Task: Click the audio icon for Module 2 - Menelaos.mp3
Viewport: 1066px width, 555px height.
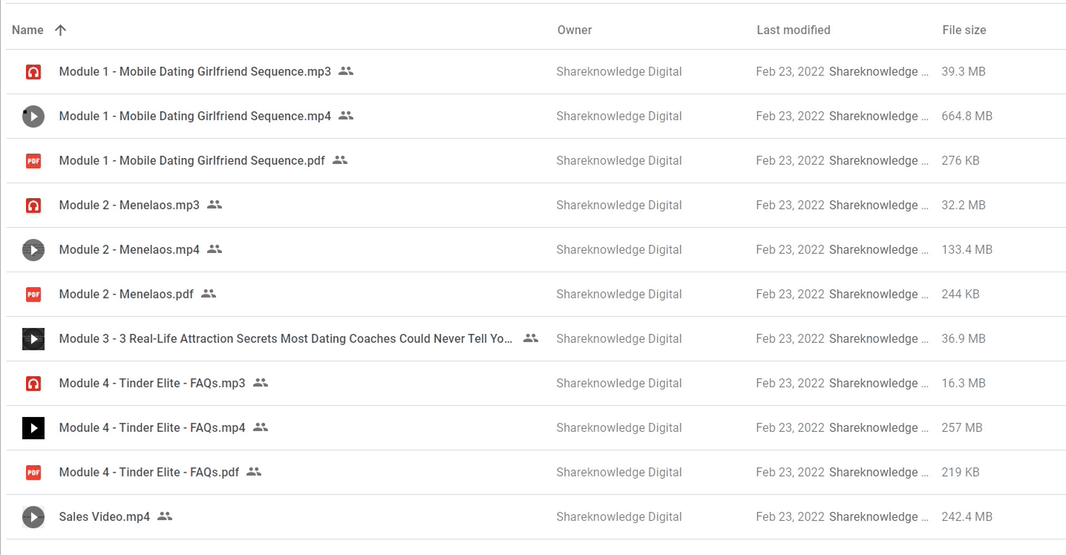Action: [x=33, y=205]
